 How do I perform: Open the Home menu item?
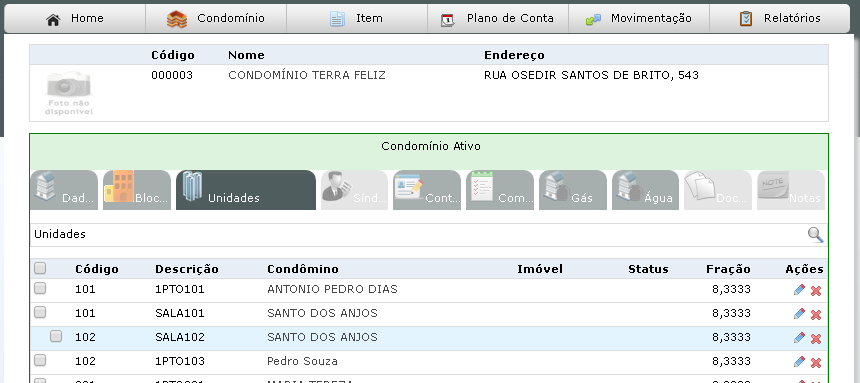(75, 19)
